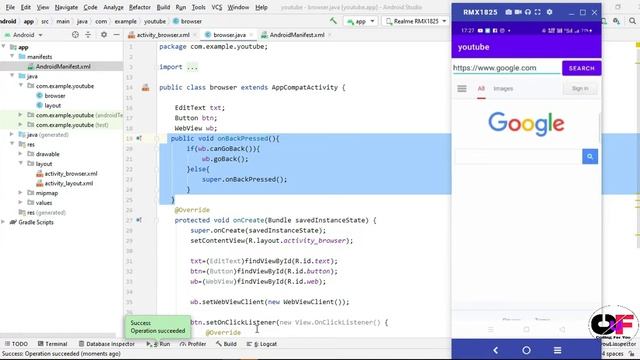Tap the Sign in button on Google page
Image resolution: width=640 pixels, height=360 pixels.
580,89
